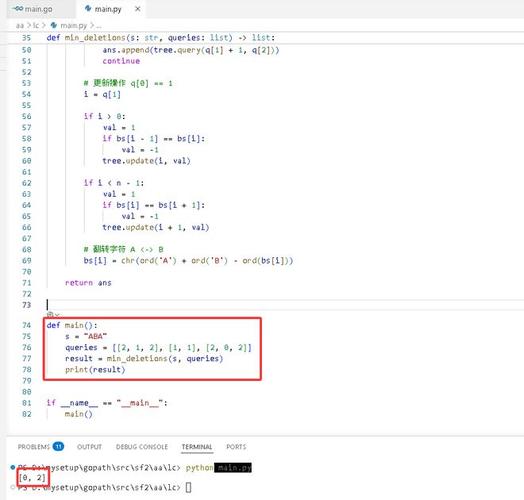Close the main.py tab
The height and width of the screenshot is (500, 524).
point(137,9)
